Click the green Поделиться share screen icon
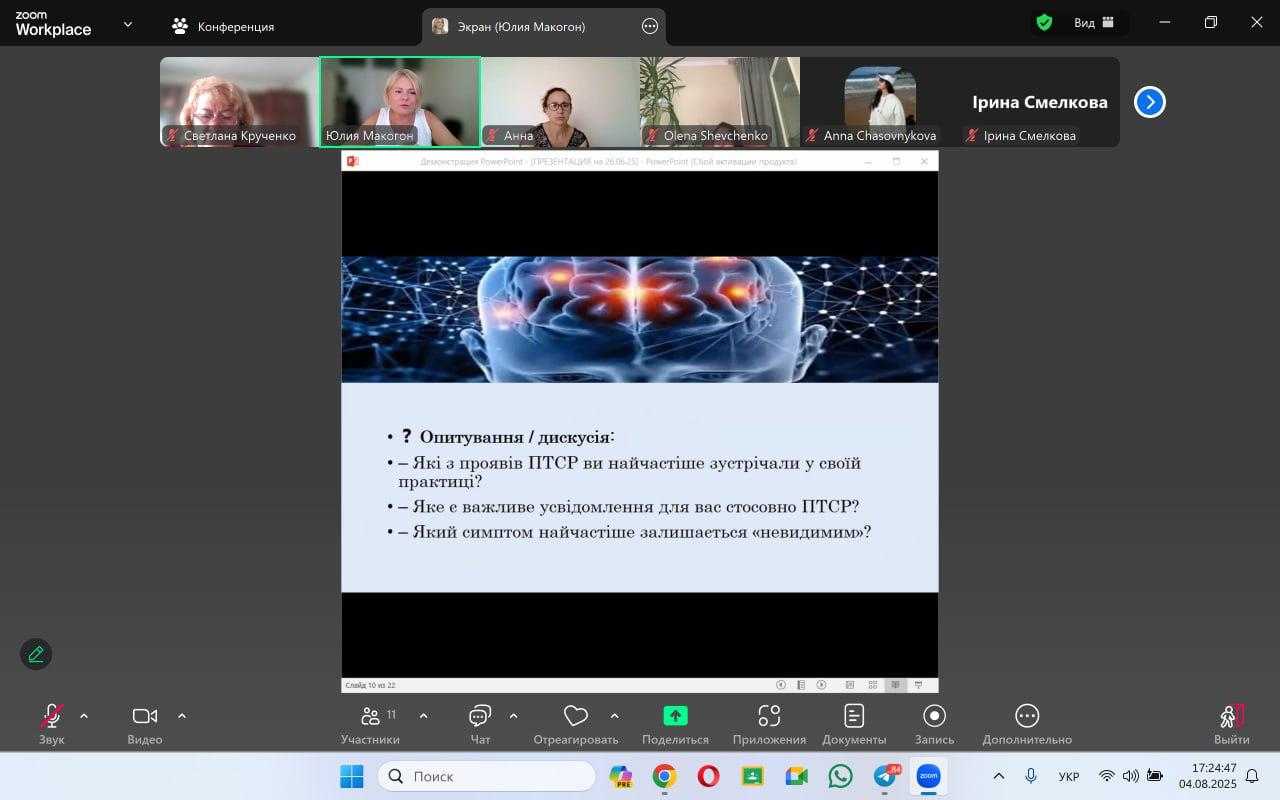The height and width of the screenshot is (800, 1280). pyautogui.click(x=675, y=716)
